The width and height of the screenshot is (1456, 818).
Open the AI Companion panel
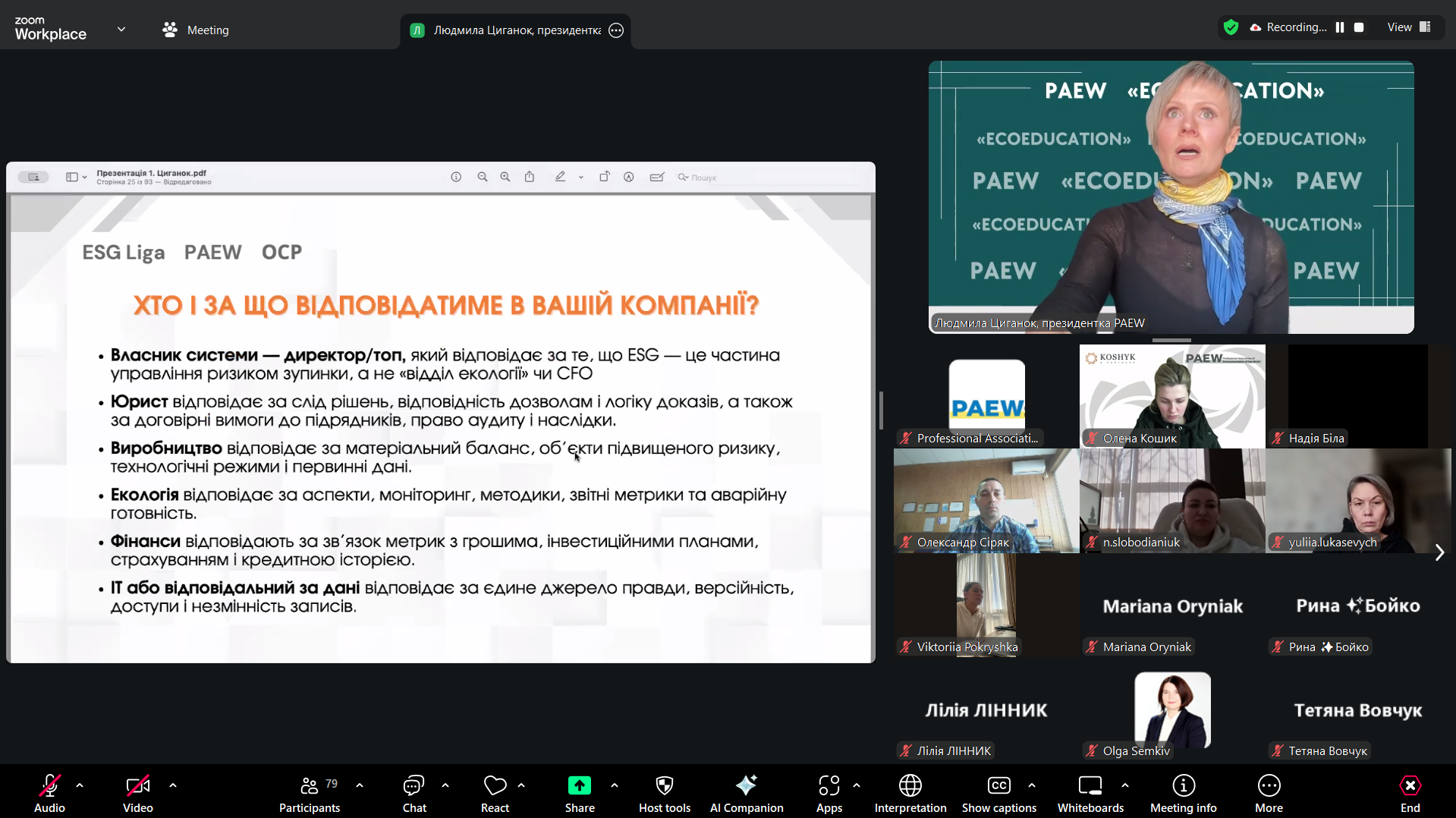pyautogui.click(x=746, y=793)
